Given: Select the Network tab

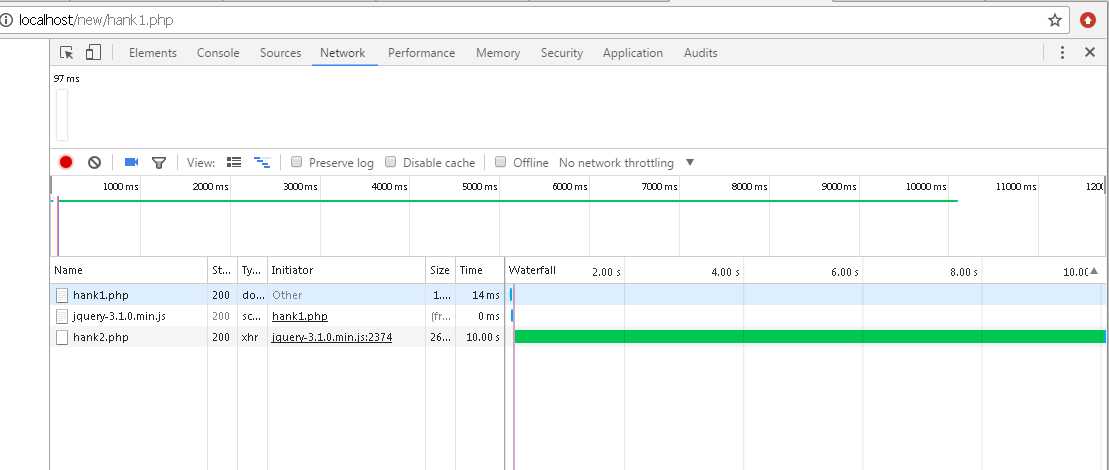Looking at the screenshot, I should (x=342, y=53).
